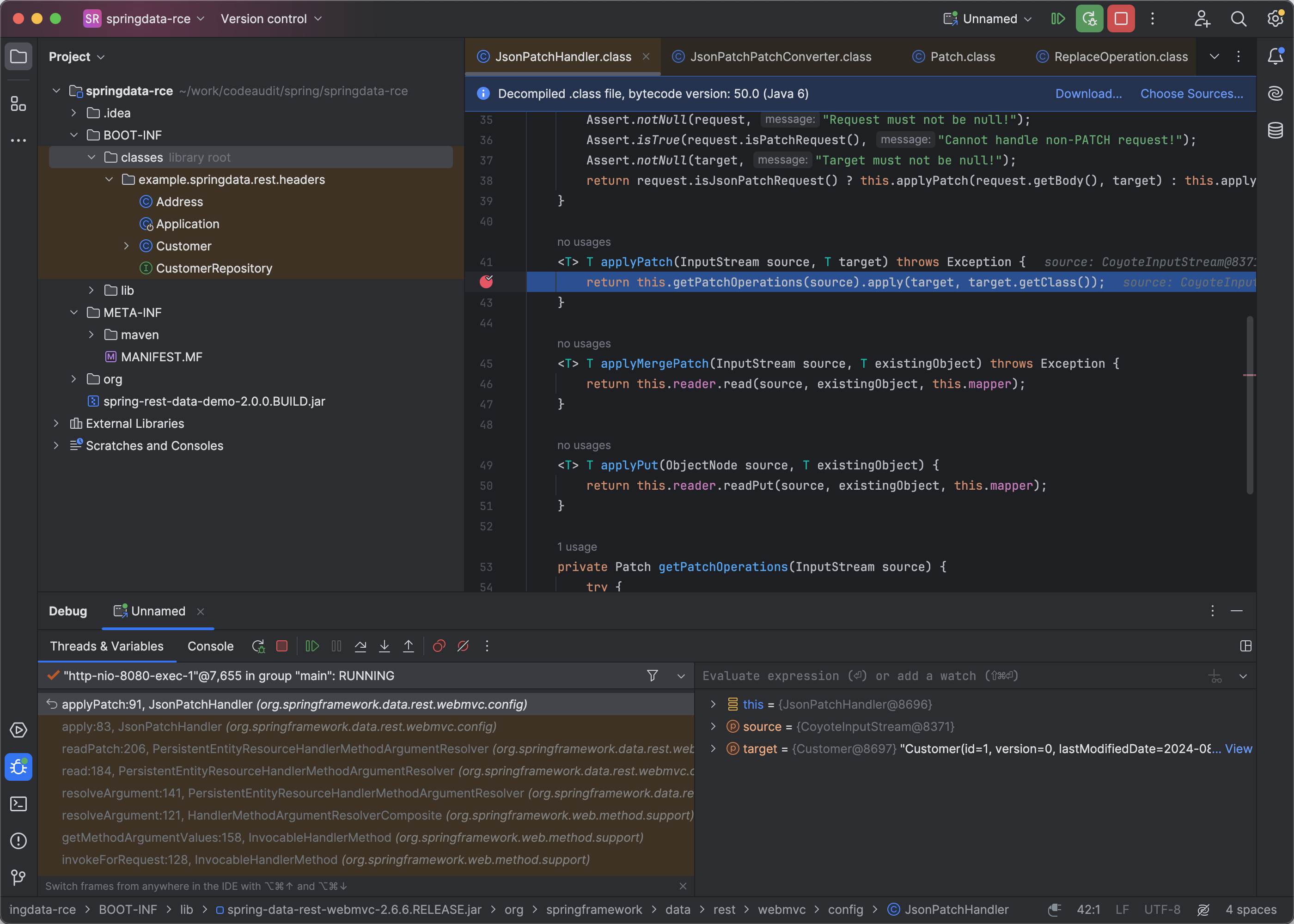Image resolution: width=1294 pixels, height=924 pixels.
Task: Open the Database tool window icon
Action: (x=1275, y=130)
